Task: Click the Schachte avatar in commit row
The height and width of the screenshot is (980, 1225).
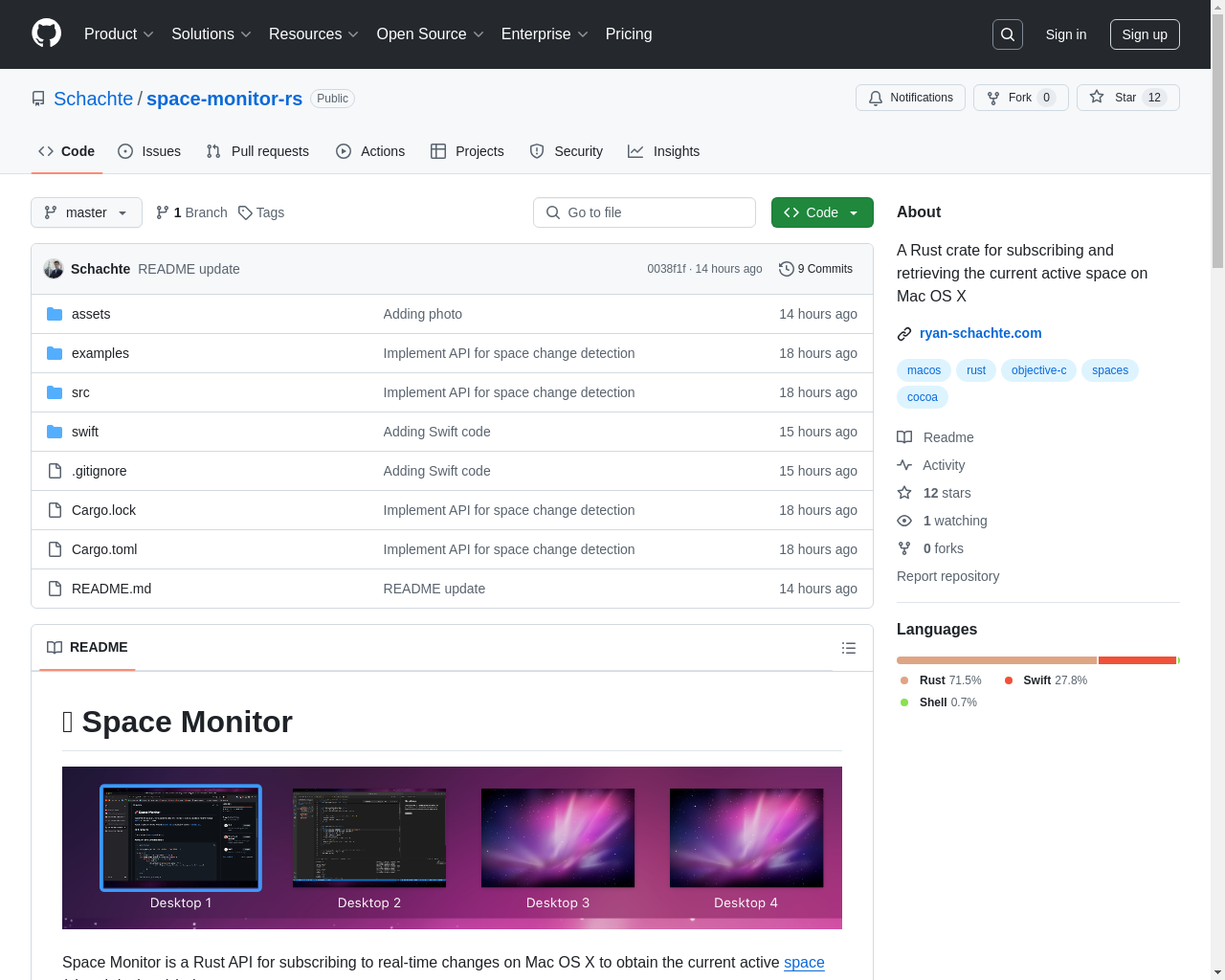Action: pyautogui.click(x=54, y=269)
